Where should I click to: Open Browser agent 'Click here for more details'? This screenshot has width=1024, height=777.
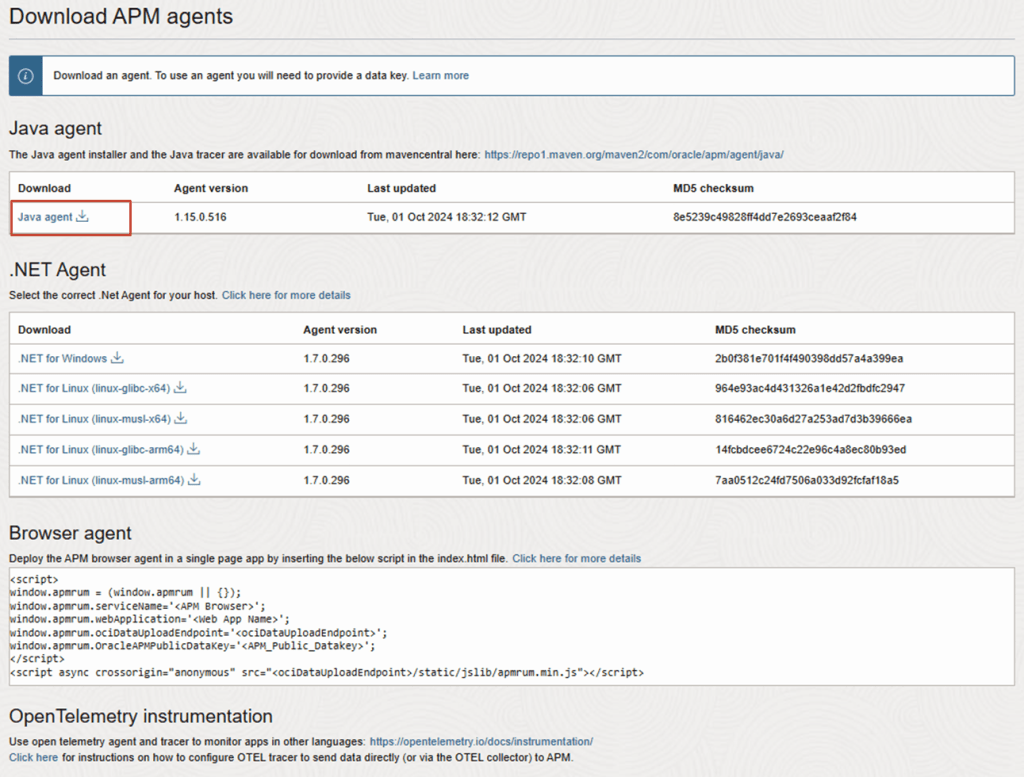click(576, 558)
